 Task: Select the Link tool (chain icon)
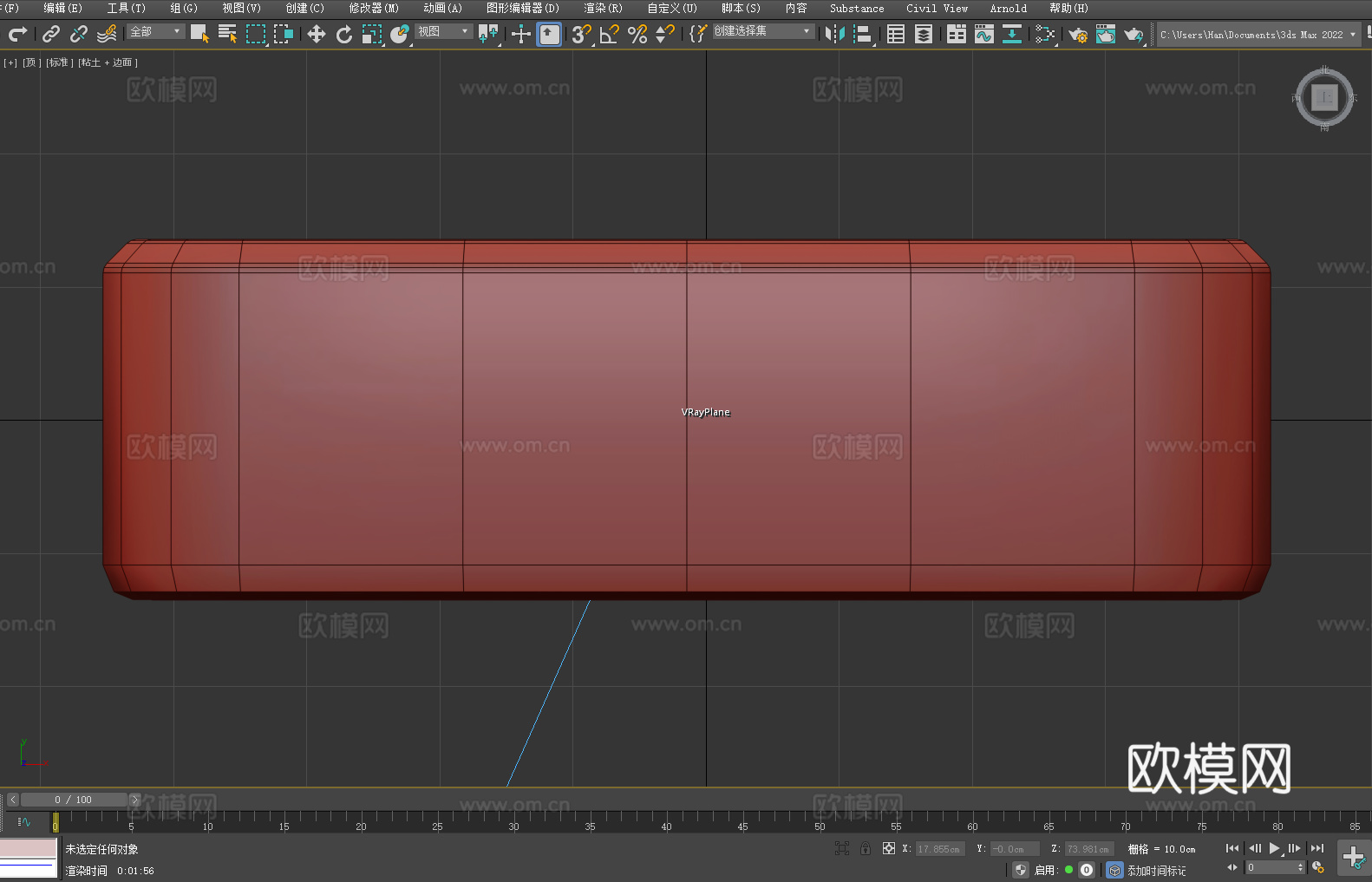click(x=51, y=34)
